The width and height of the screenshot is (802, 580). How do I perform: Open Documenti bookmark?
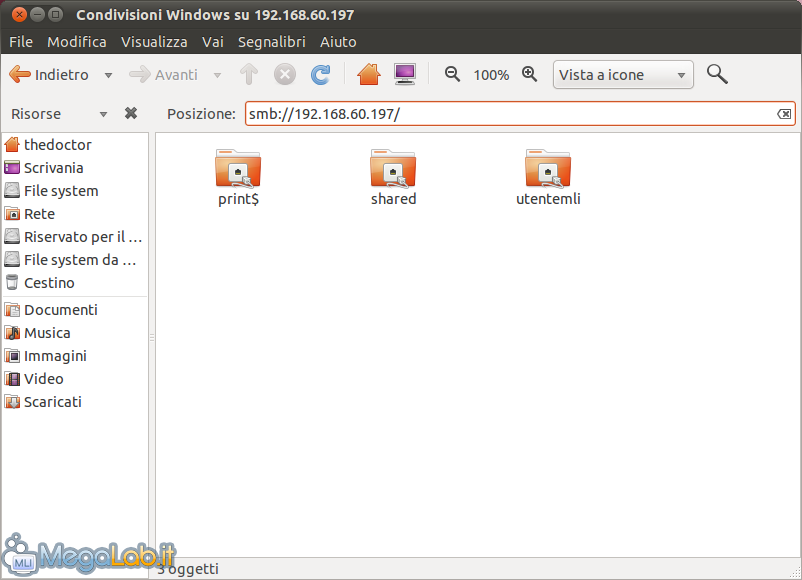coord(75,310)
